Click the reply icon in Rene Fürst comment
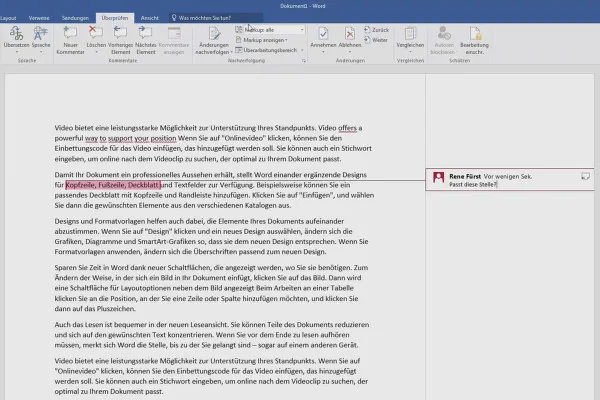This screenshot has width=600, height=400. [585, 176]
